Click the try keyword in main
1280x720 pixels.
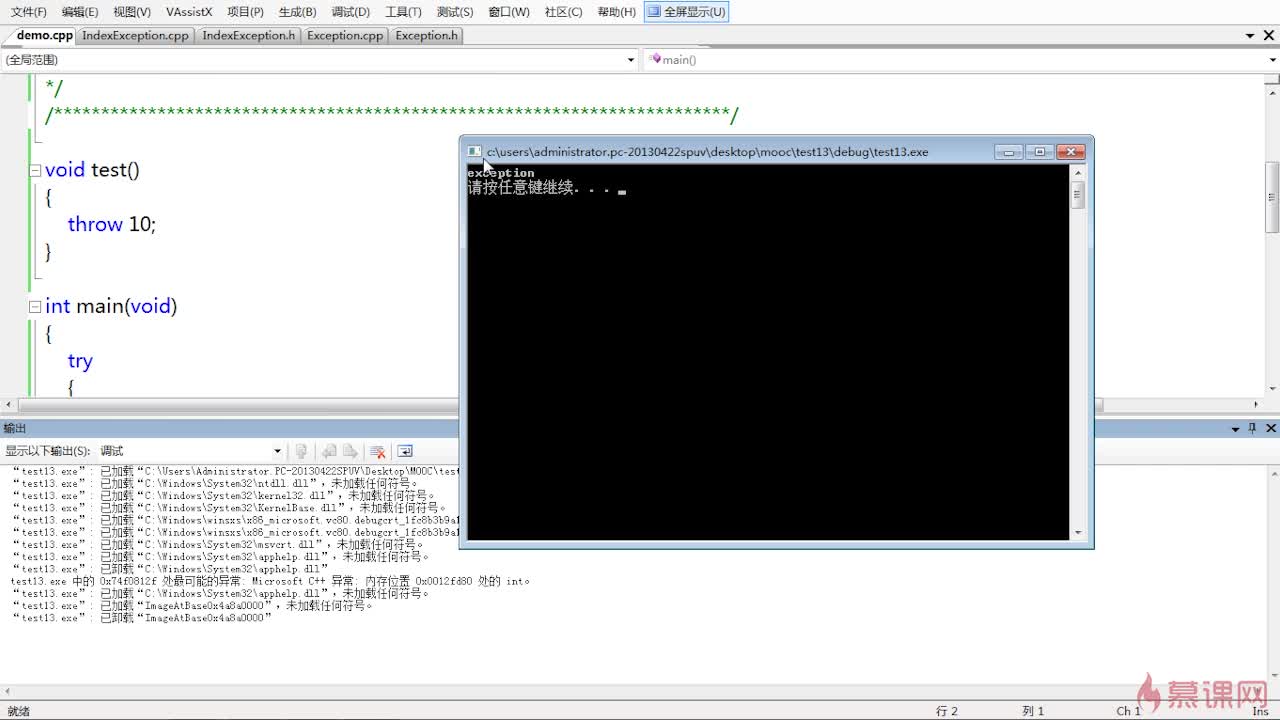(x=80, y=361)
